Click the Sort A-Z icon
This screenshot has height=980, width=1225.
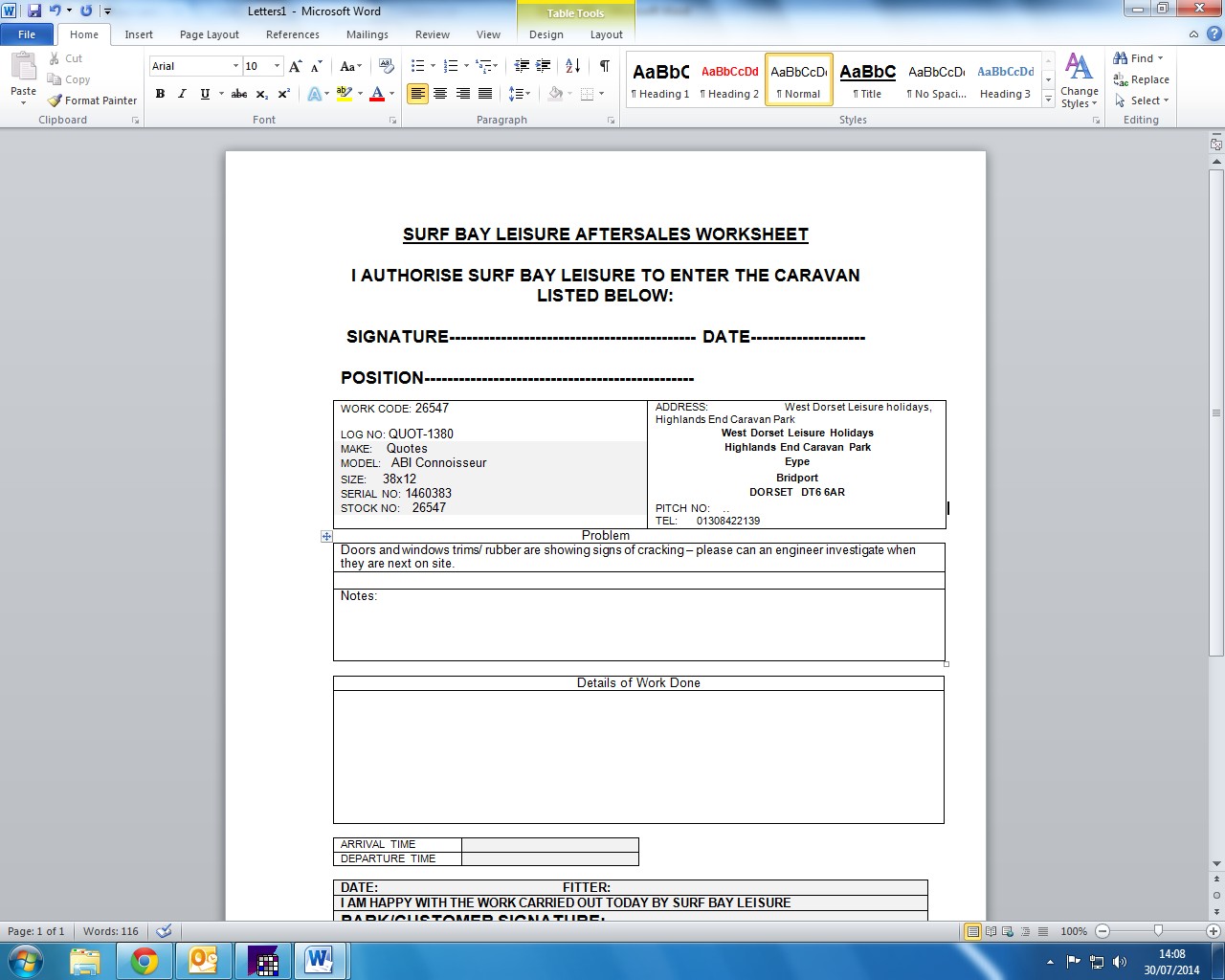tap(572, 66)
